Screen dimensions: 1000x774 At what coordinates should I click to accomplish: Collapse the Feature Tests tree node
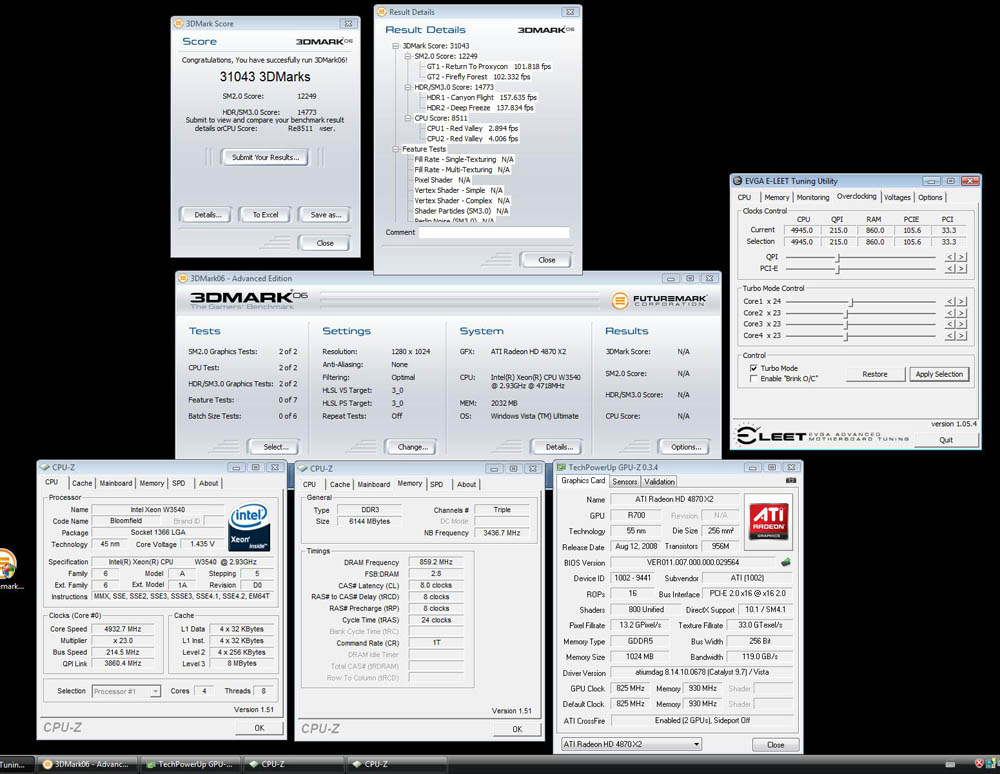(x=395, y=149)
